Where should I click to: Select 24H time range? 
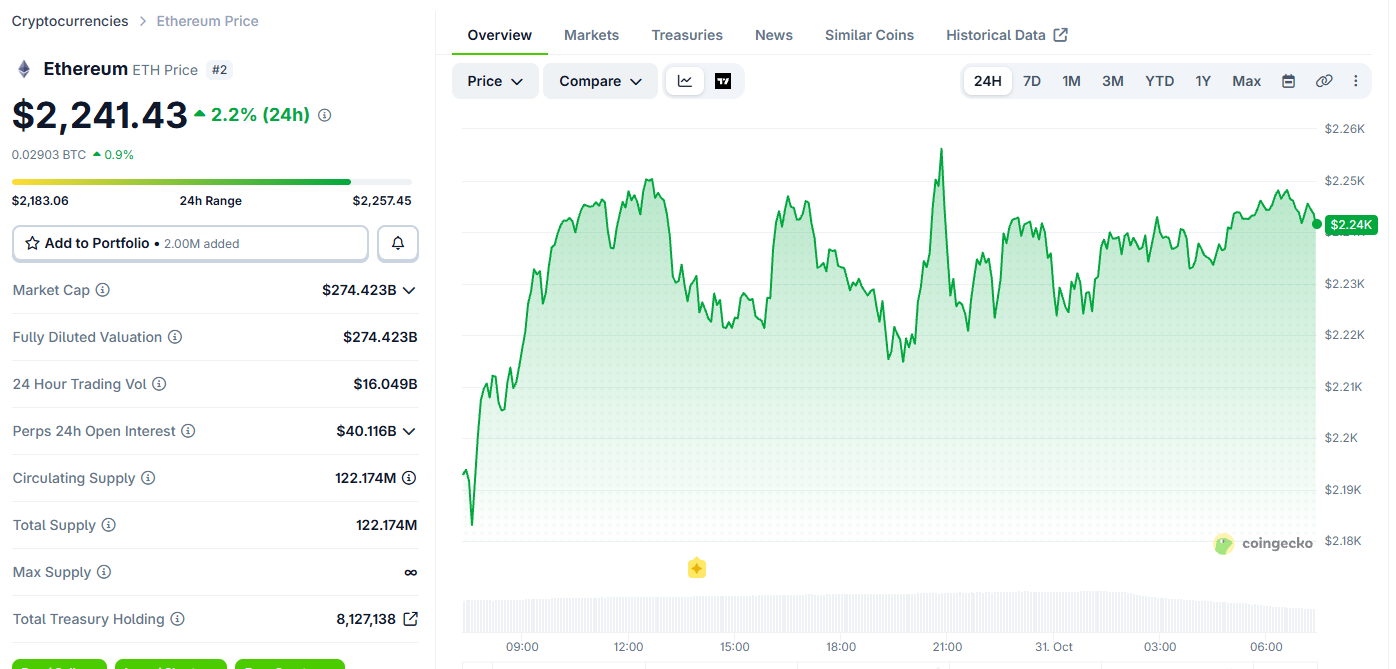click(x=987, y=81)
